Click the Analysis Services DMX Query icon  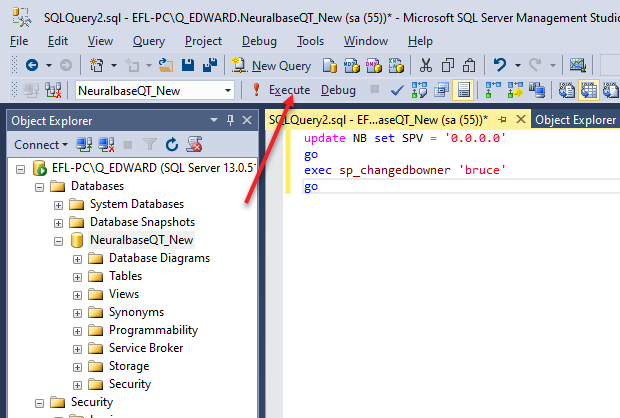374,66
